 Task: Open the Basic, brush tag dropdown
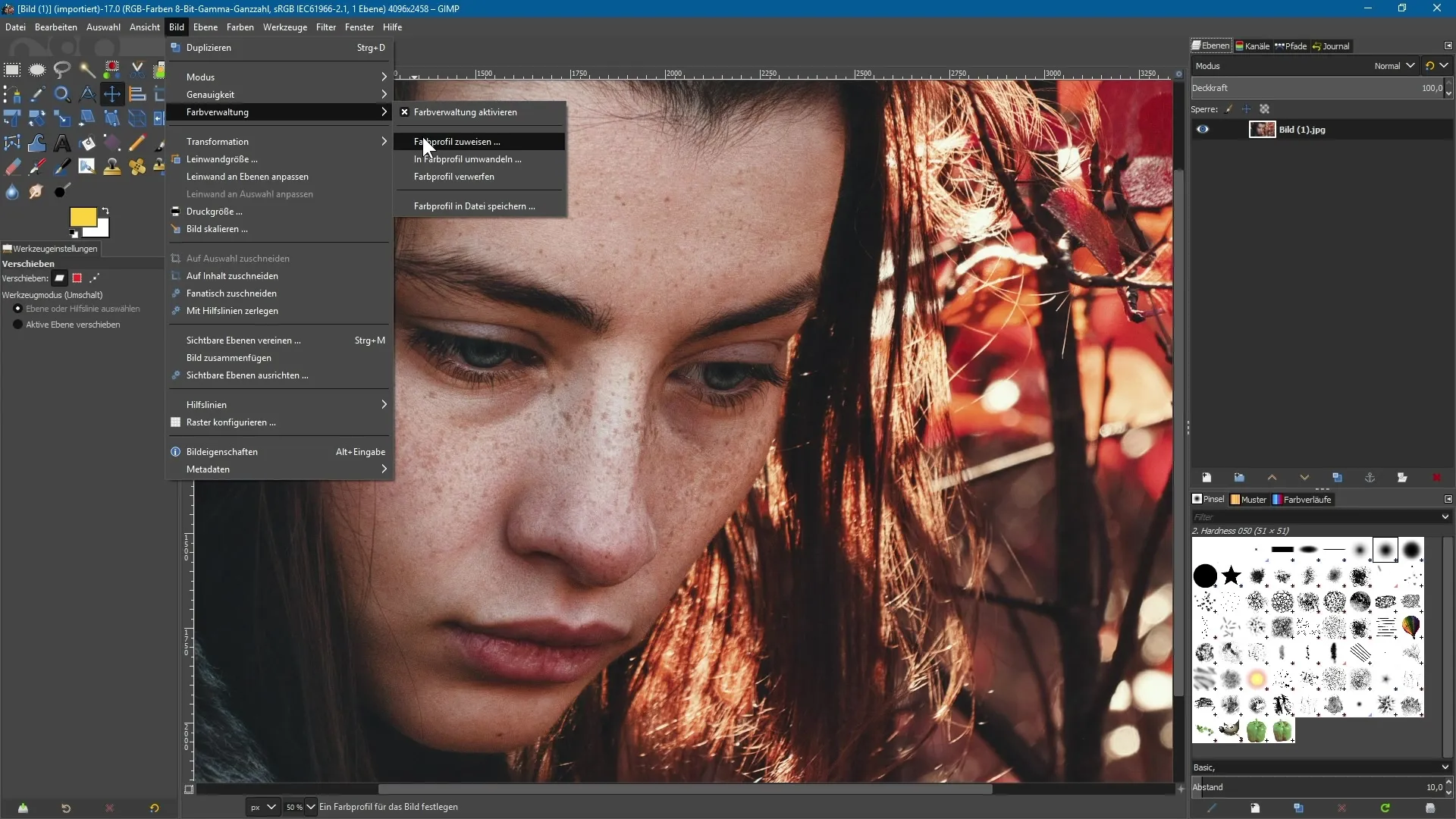pyautogui.click(x=1445, y=767)
